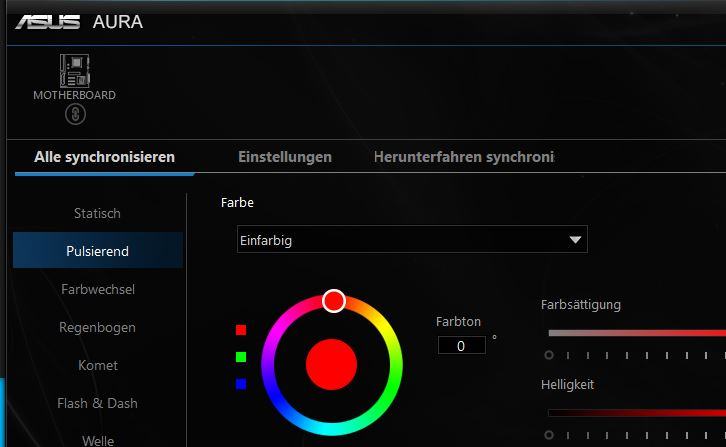Choose the Regenbogen effect
The image size is (726, 447).
(x=97, y=327)
